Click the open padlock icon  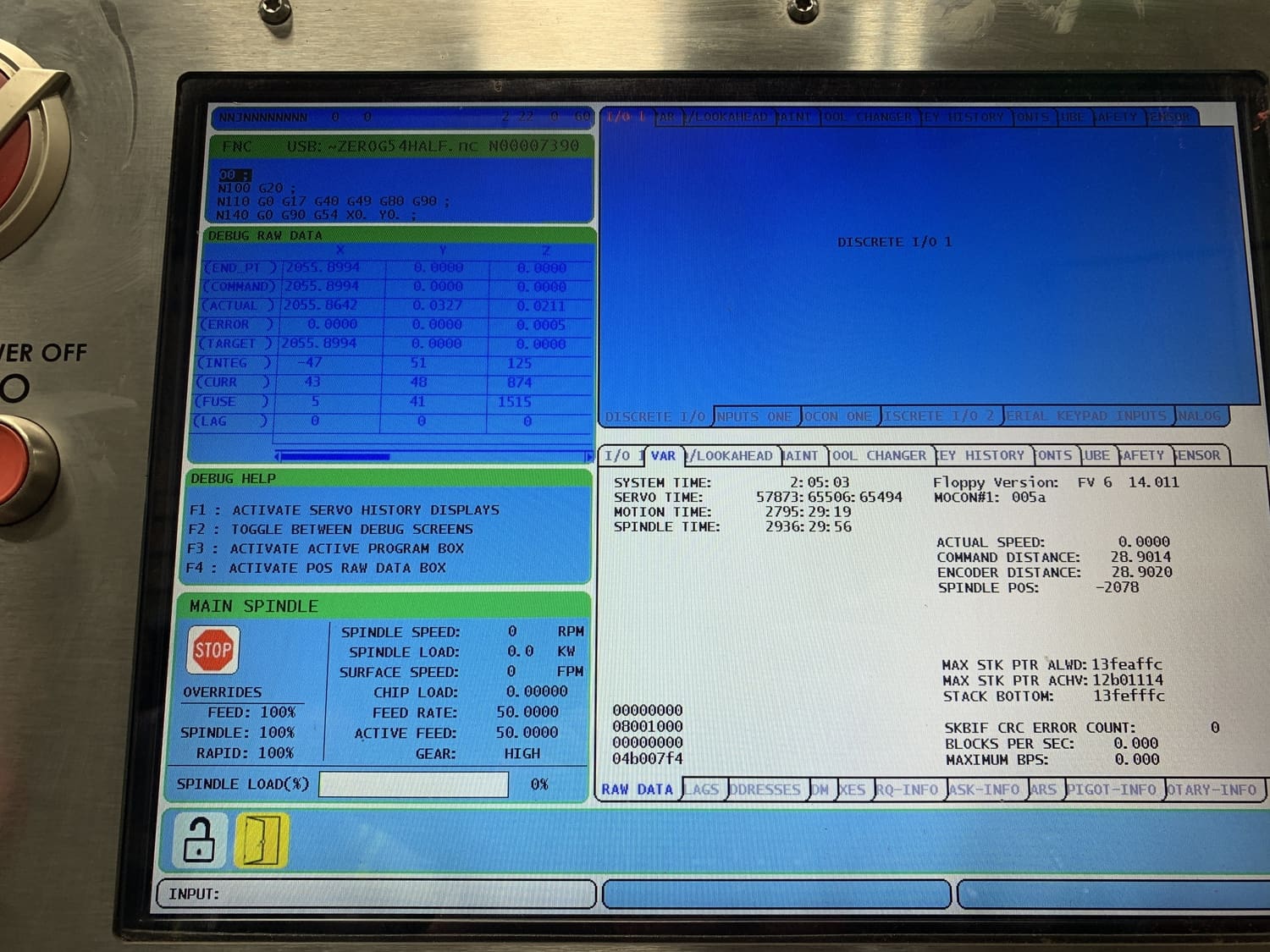[x=199, y=839]
